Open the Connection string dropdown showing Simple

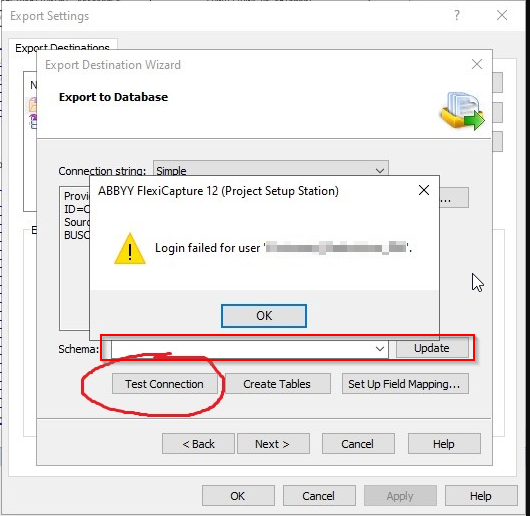coord(271,170)
